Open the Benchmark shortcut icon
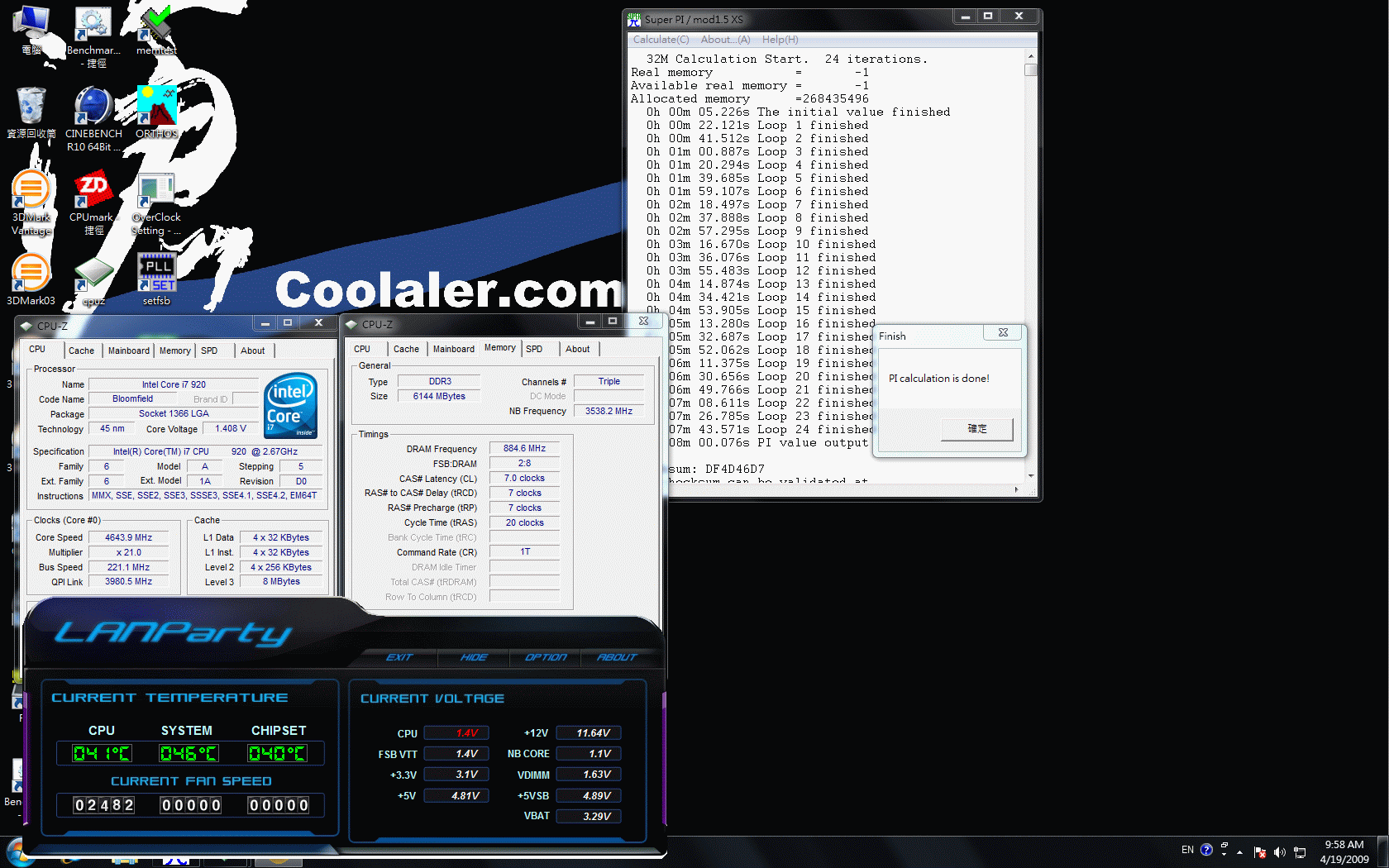This screenshot has height=868, width=1389. (93, 36)
